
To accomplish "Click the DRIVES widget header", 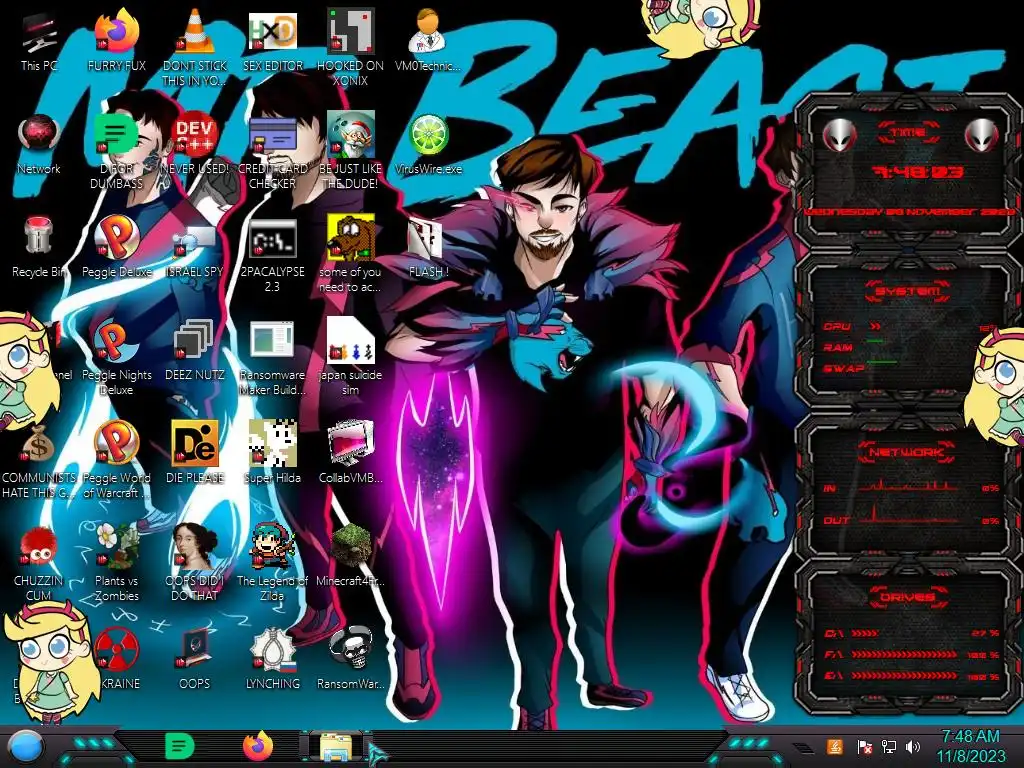I will [x=908, y=597].
